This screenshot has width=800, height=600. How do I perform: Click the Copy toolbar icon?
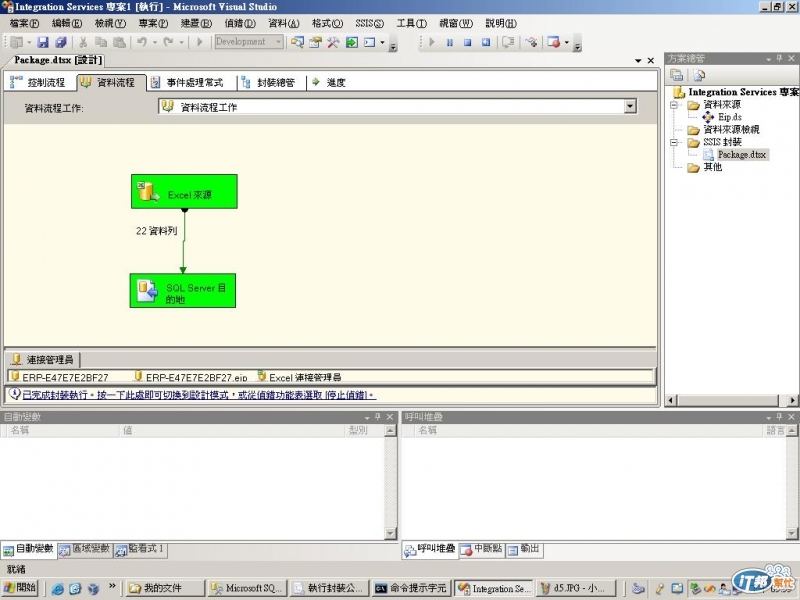point(101,42)
